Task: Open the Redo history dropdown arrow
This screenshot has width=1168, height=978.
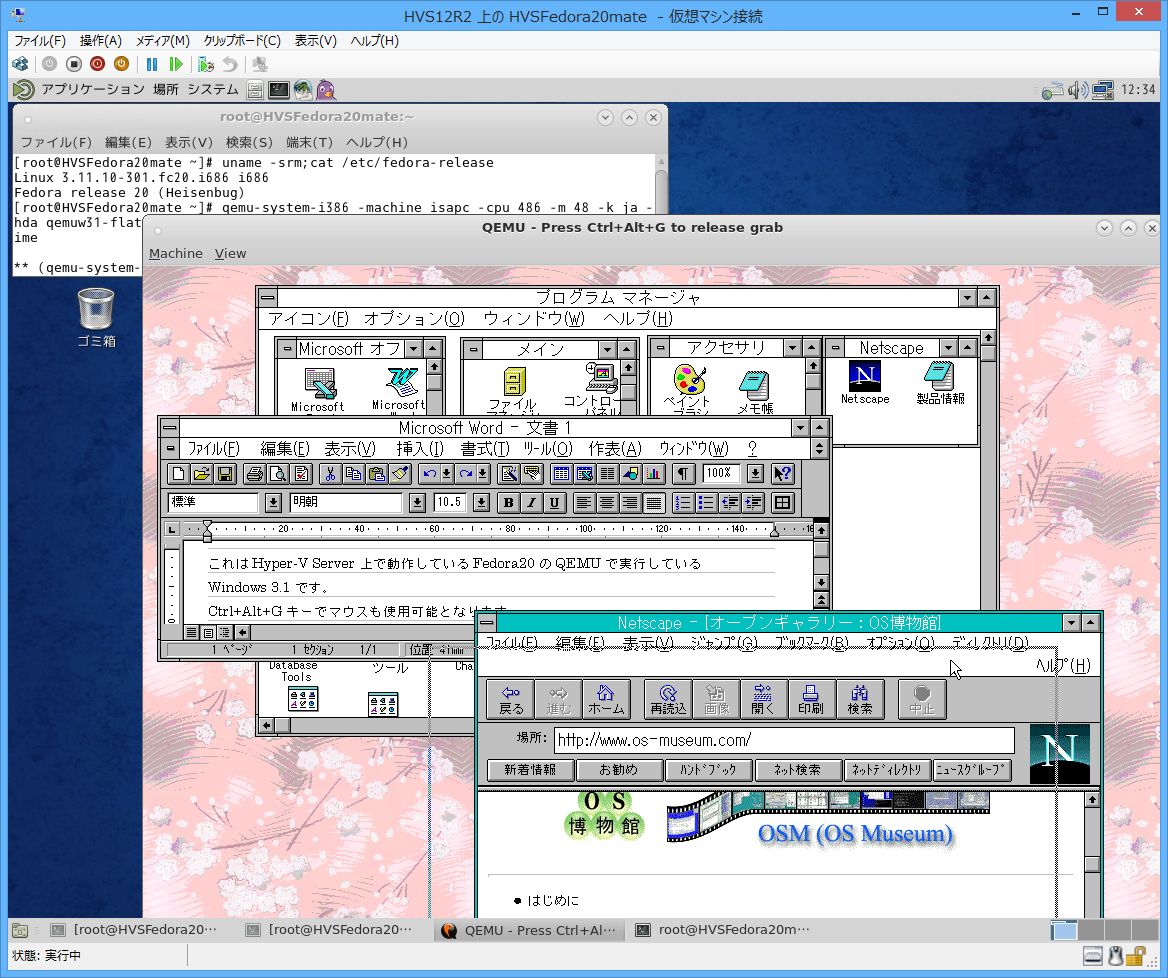Action: click(483, 474)
